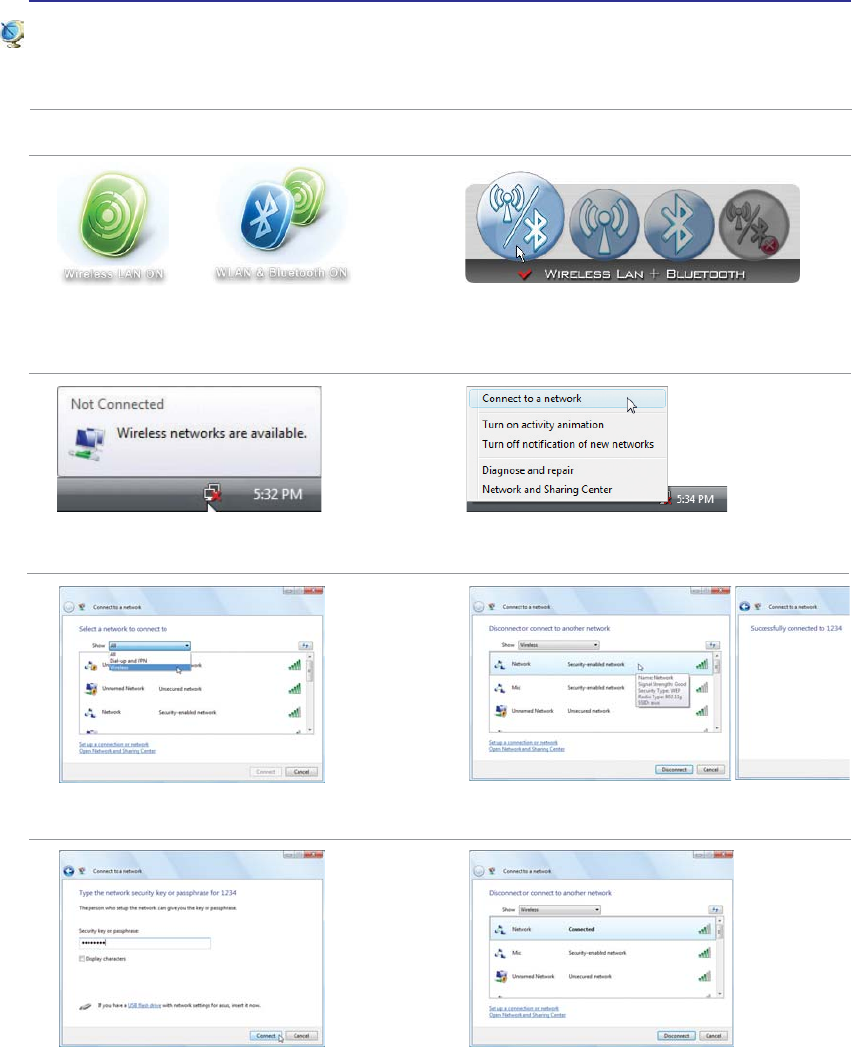Click the Network row icon in Select a network window

(91, 712)
